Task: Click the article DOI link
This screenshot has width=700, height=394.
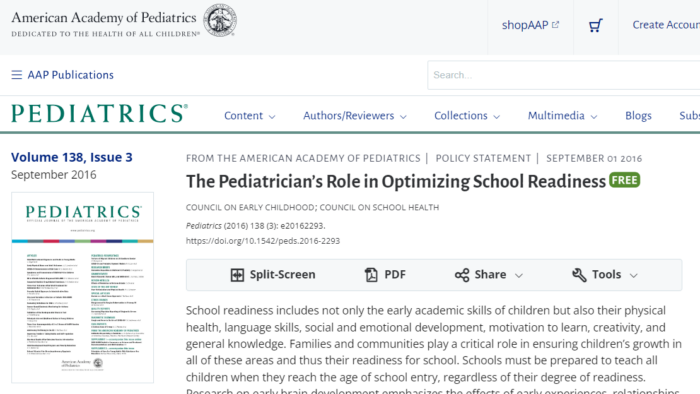Action: click(263, 241)
